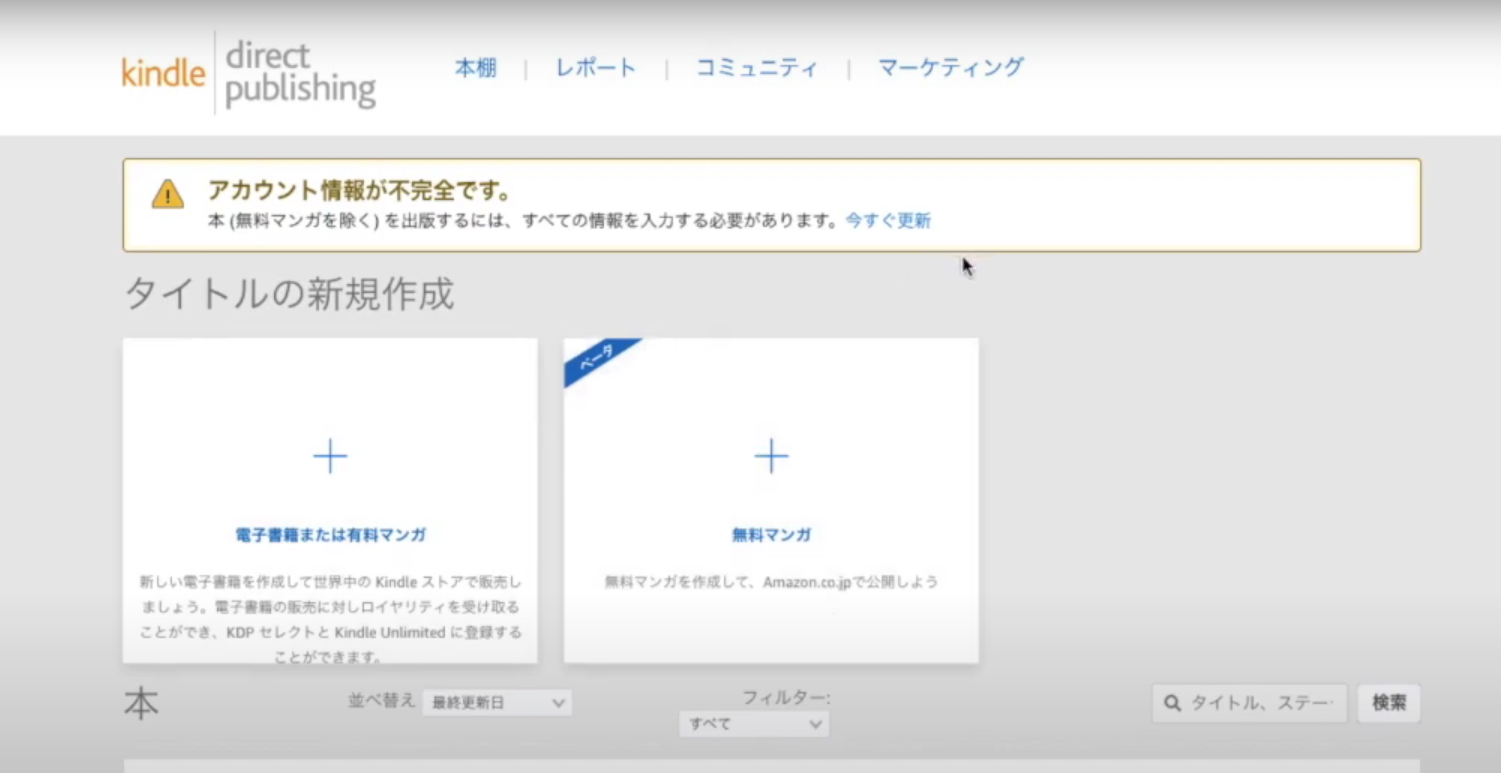This screenshot has width=1501, height=773.
Task: Open the 並べ替え 最終更新日 dropdown
Action: (x=497, y=703)
